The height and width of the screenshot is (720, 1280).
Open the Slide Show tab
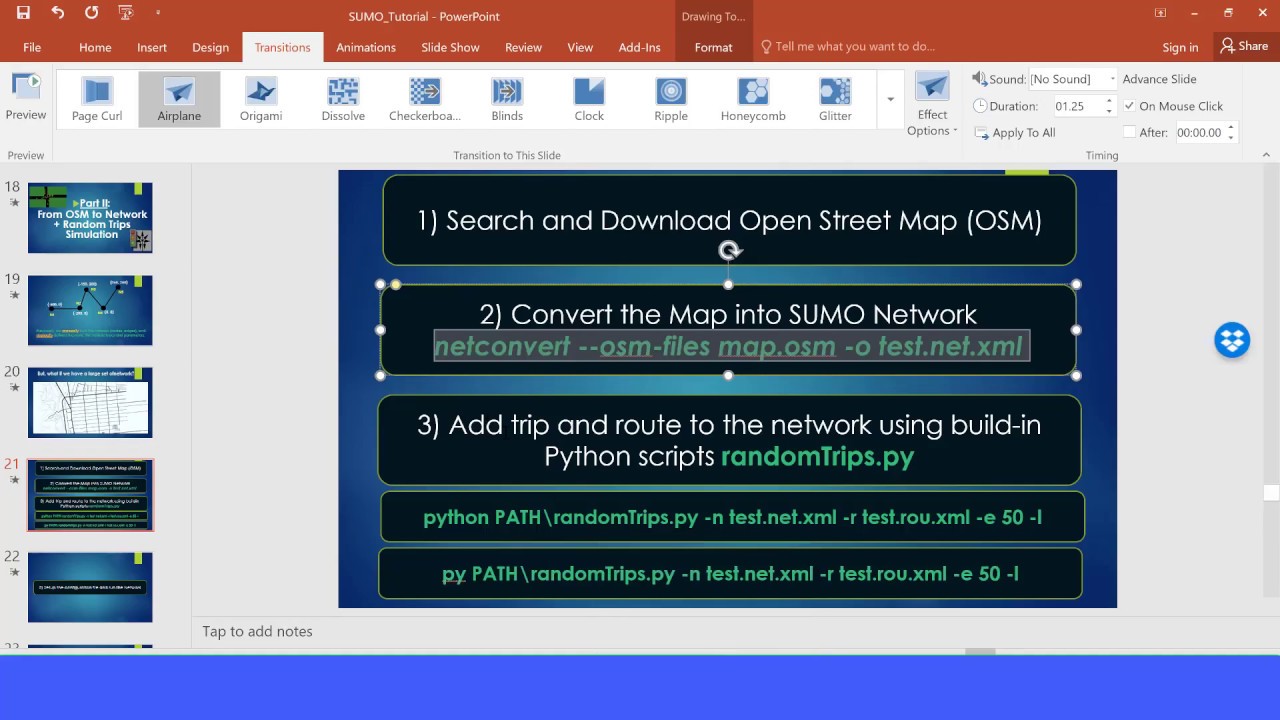pyautogui.click(x=450, y=47)
